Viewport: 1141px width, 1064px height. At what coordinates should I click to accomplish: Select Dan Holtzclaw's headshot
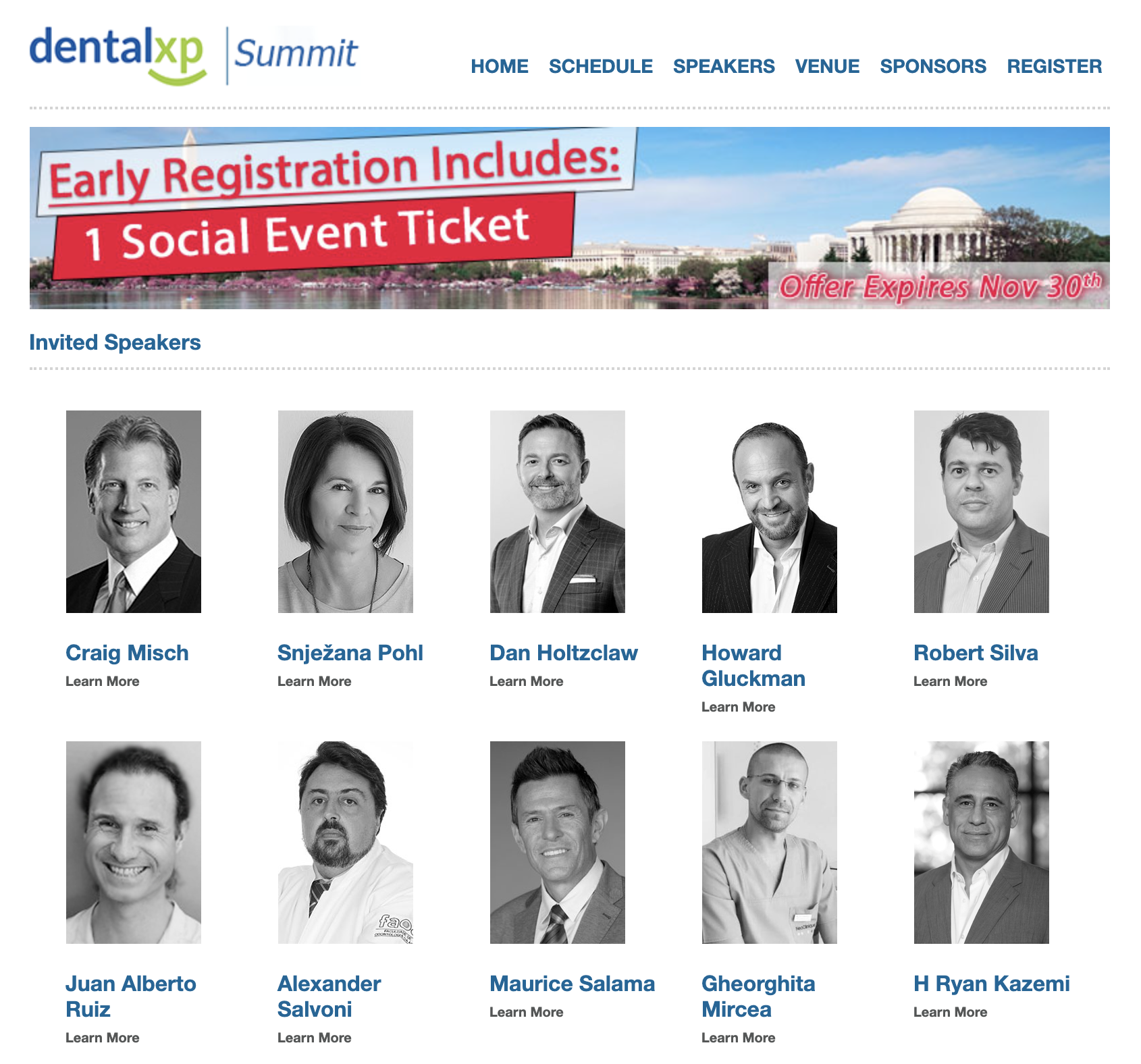click(558, 512)
